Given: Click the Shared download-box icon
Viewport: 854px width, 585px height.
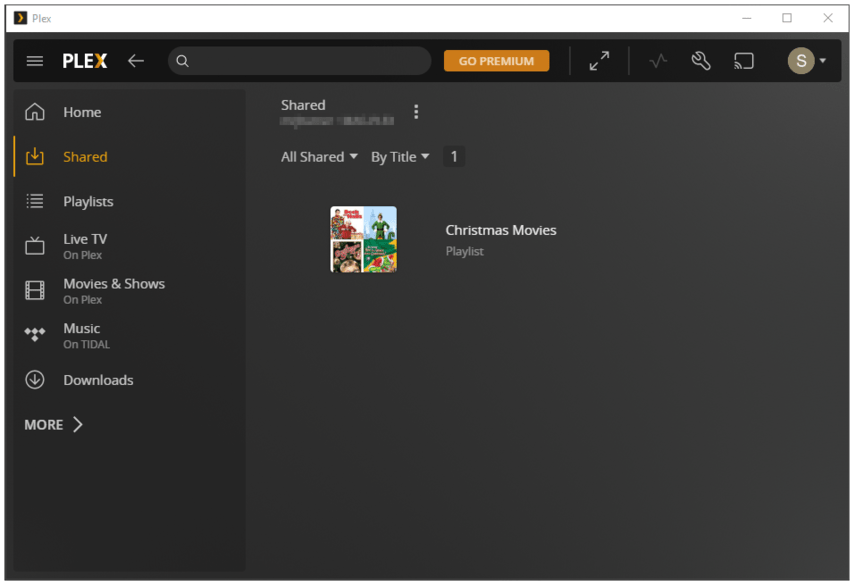Looking at the screenshot, I should coord(35,156).
